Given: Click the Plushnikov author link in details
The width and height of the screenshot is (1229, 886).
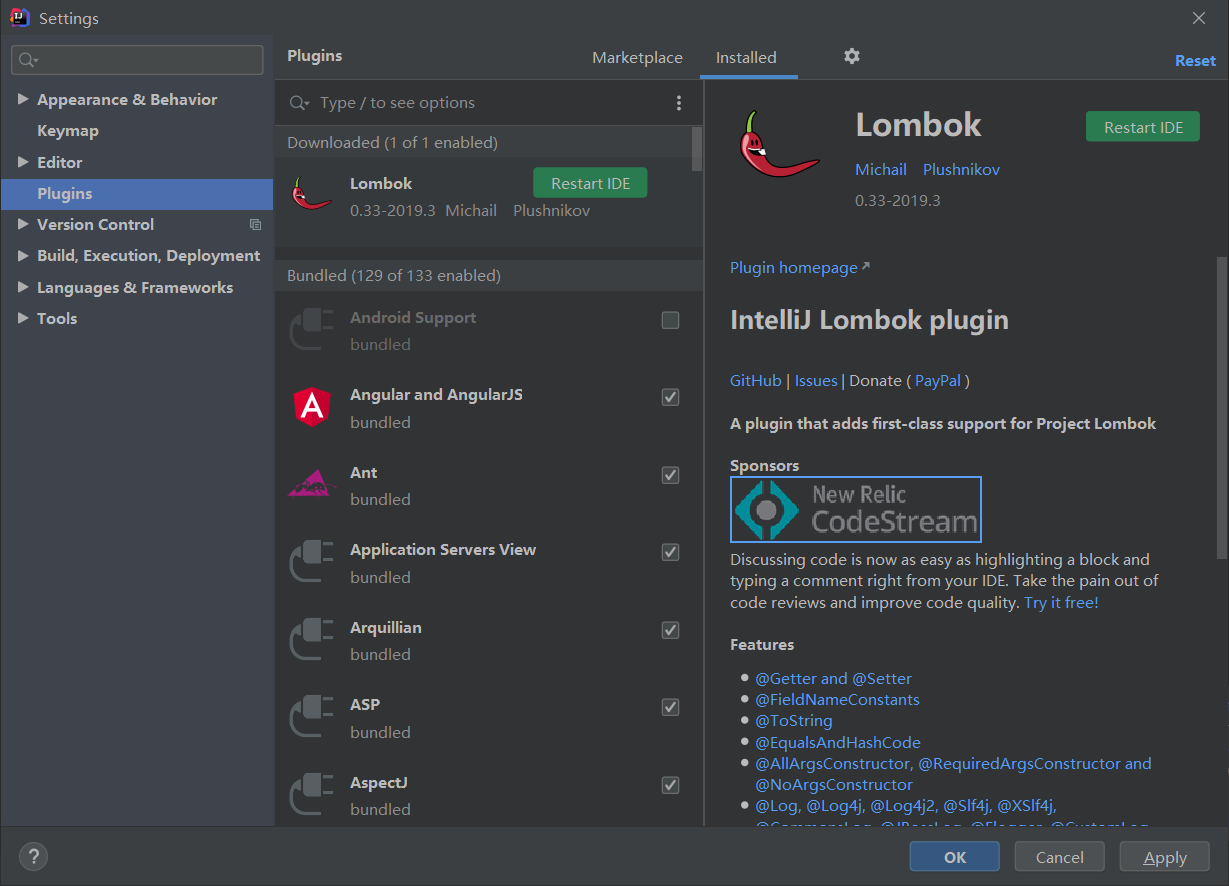Looking at the screenshot, I should tap(961, 170).
